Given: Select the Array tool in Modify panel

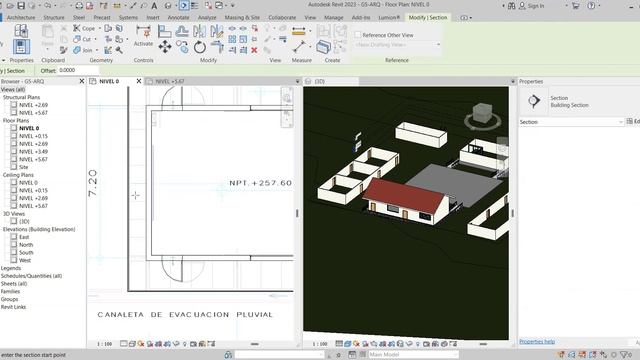Looking at the screenshot, I should coord(232,39).
